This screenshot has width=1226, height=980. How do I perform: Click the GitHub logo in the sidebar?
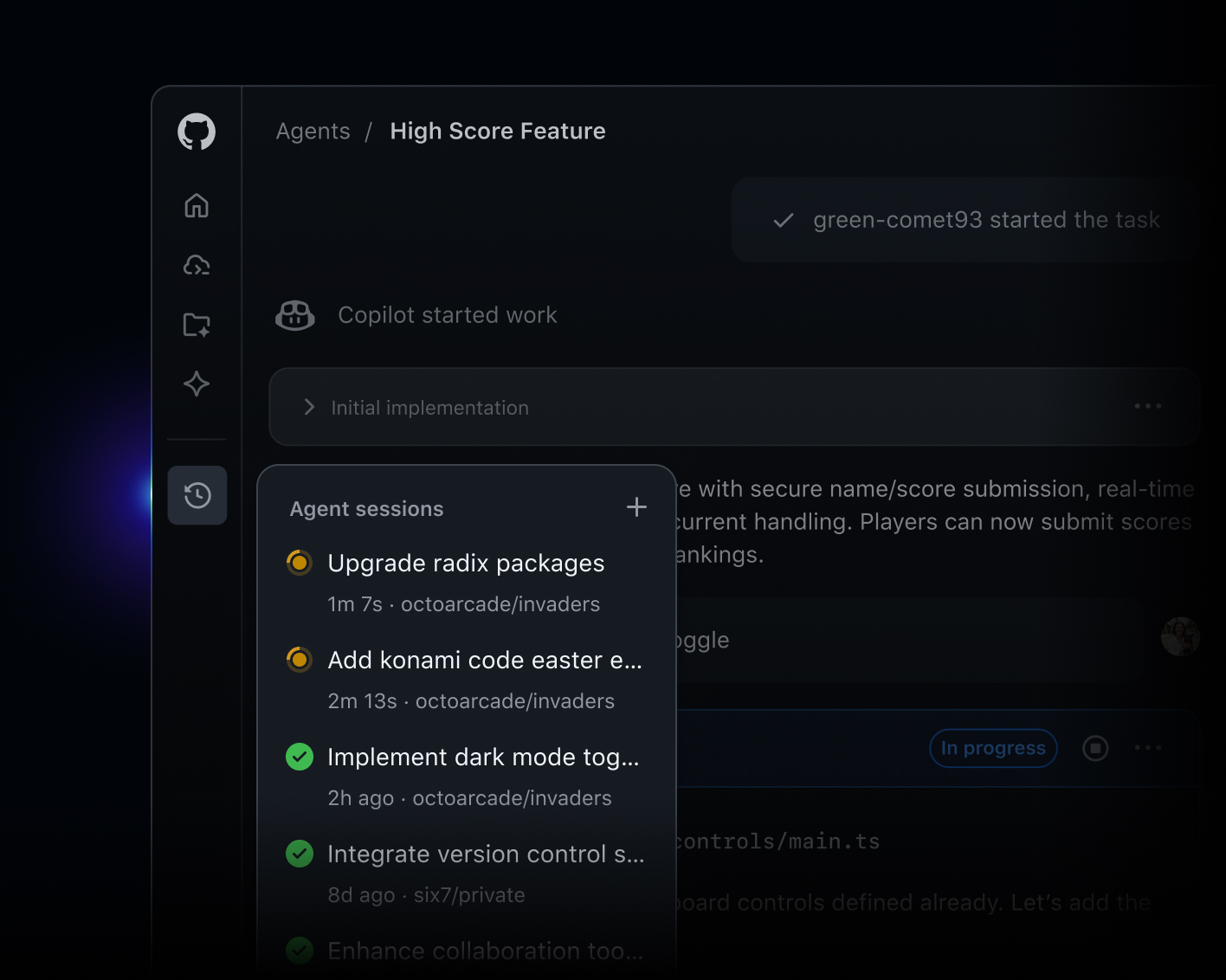[x=197, y=132]
